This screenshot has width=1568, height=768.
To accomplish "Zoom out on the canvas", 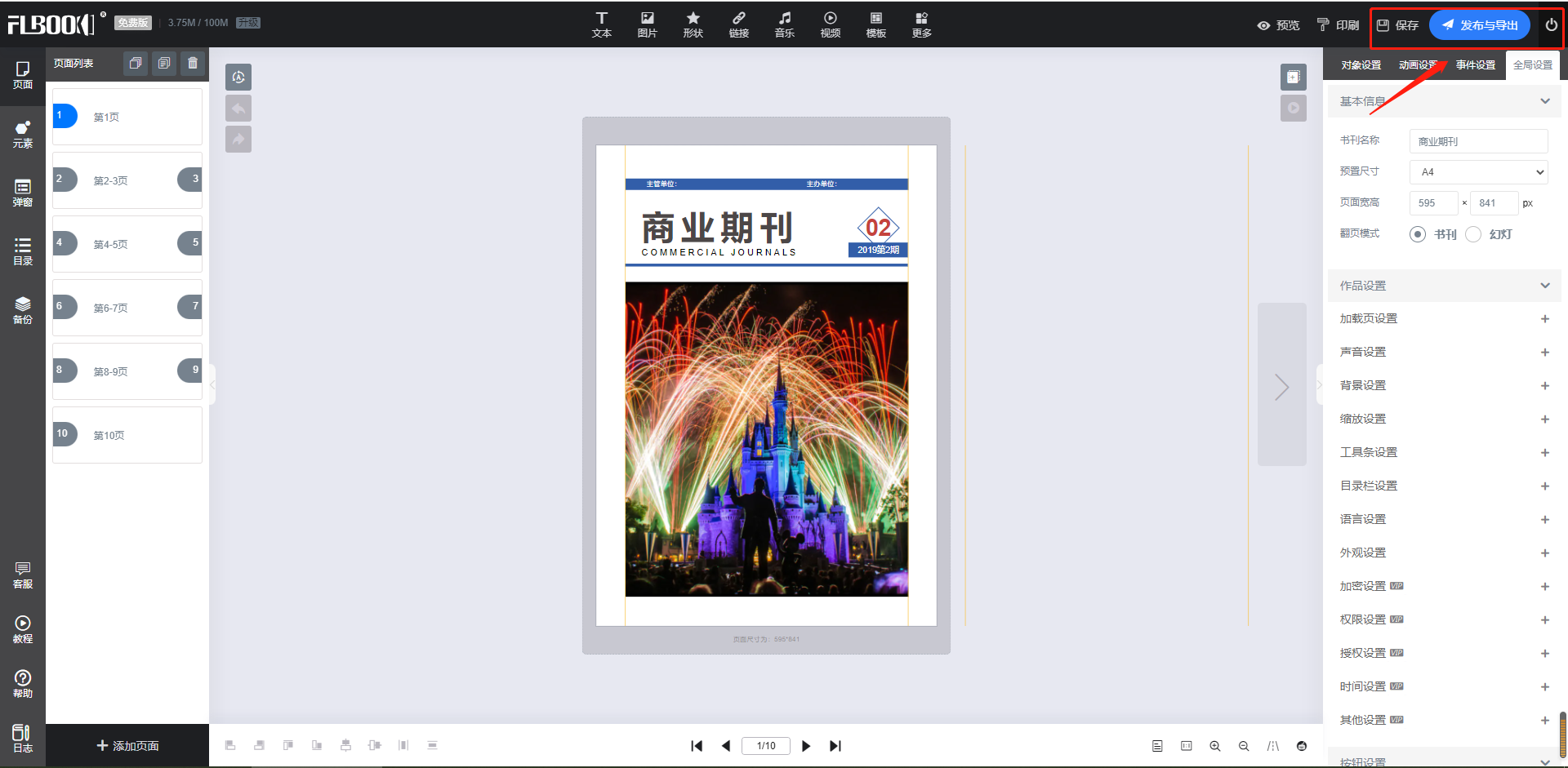I will (1244, 746).
